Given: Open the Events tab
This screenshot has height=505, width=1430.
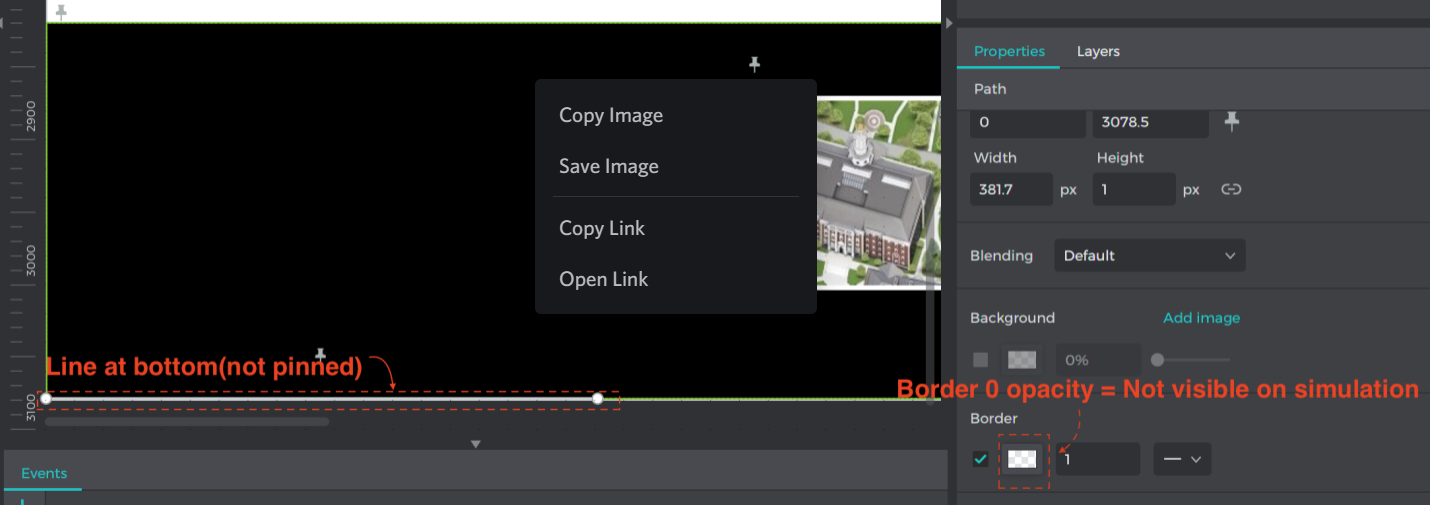Looking at the screenshot, I should 44,473.
